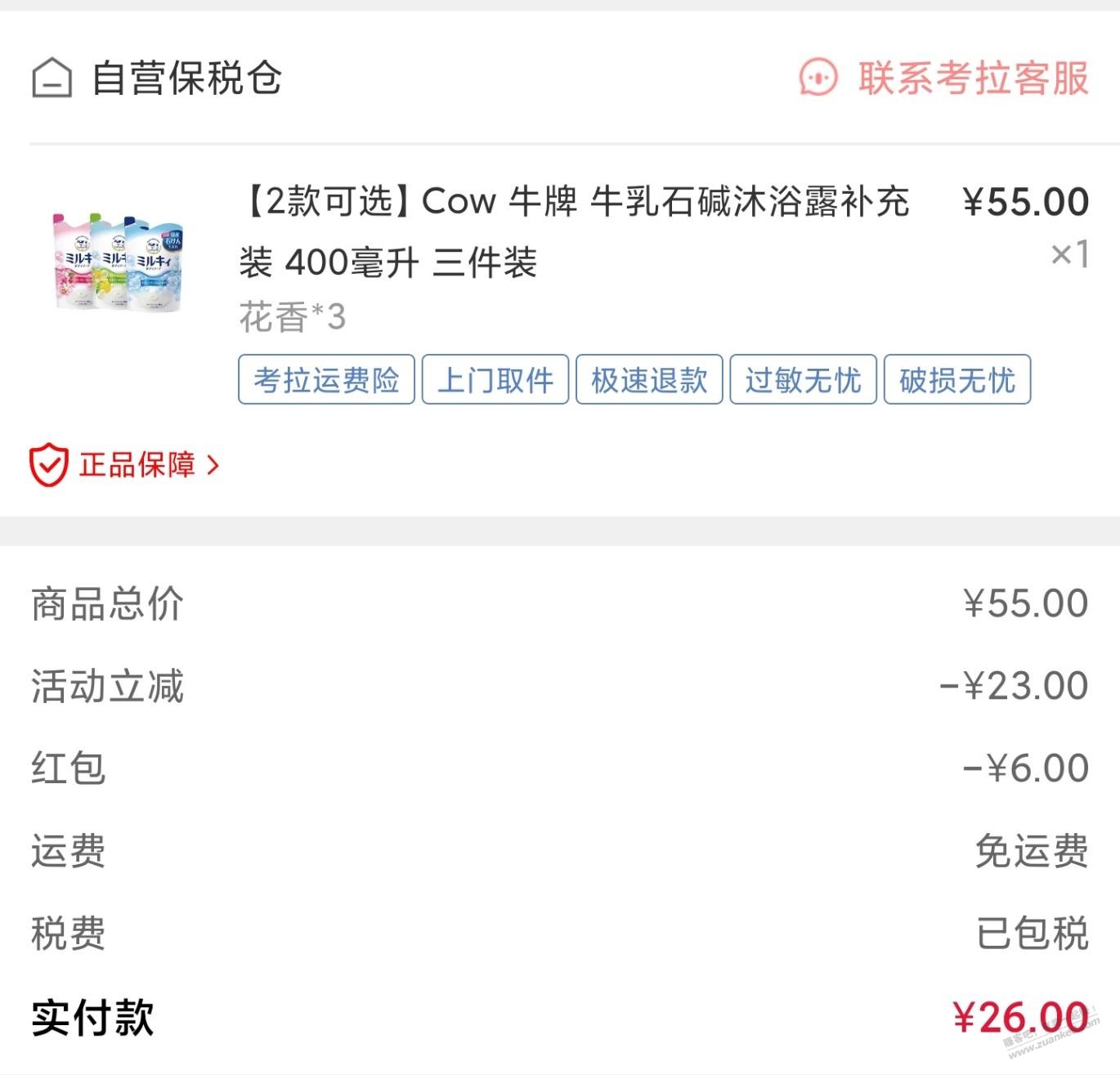Tap the 正品保障 label text
Viewport: 1120px width, 1075px height.
(137, 465)
